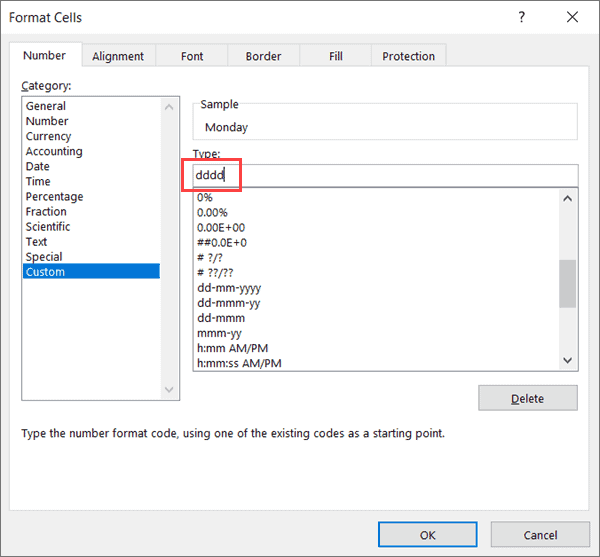Choose the Date category

pos(38,166)
